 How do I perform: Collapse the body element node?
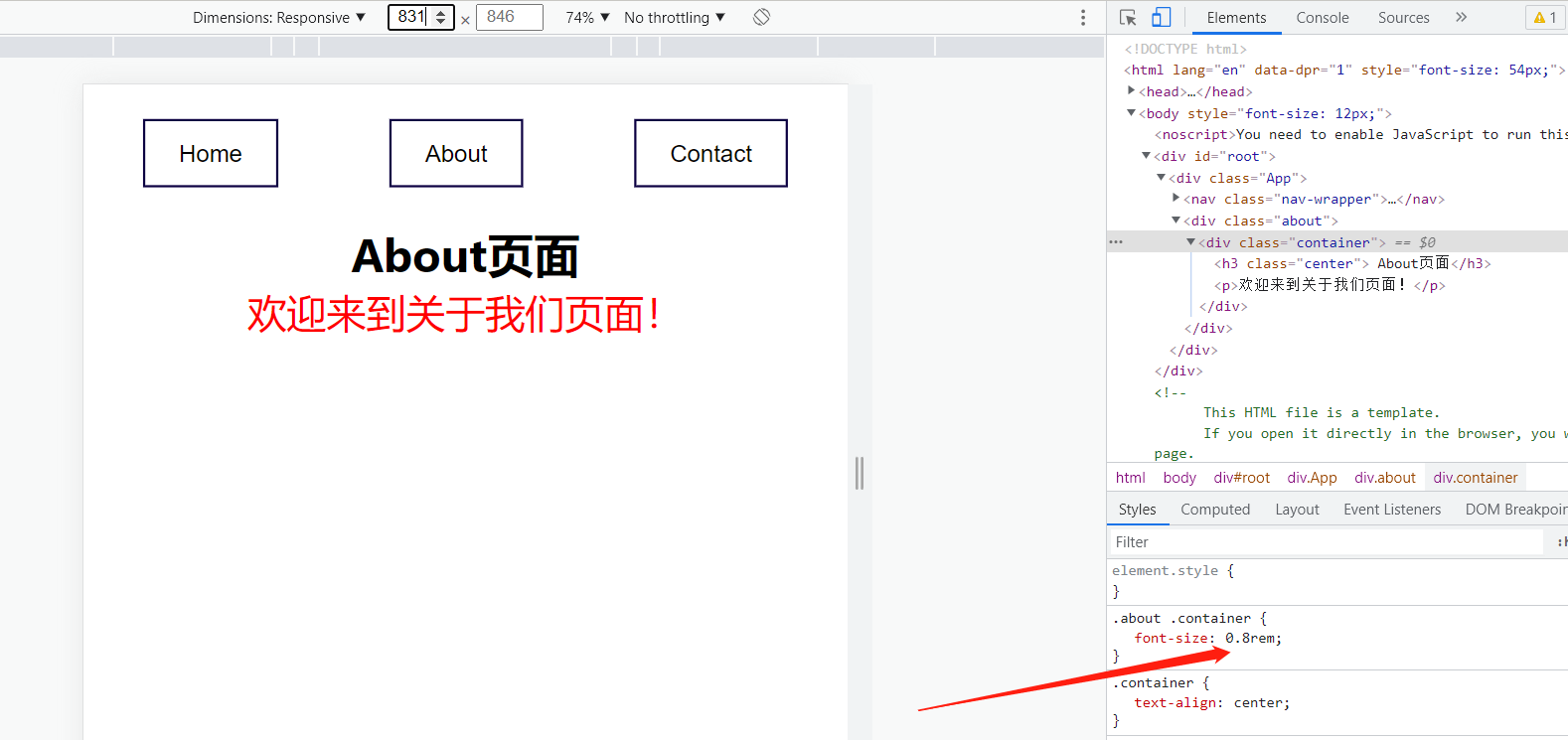coord(1131,113)
